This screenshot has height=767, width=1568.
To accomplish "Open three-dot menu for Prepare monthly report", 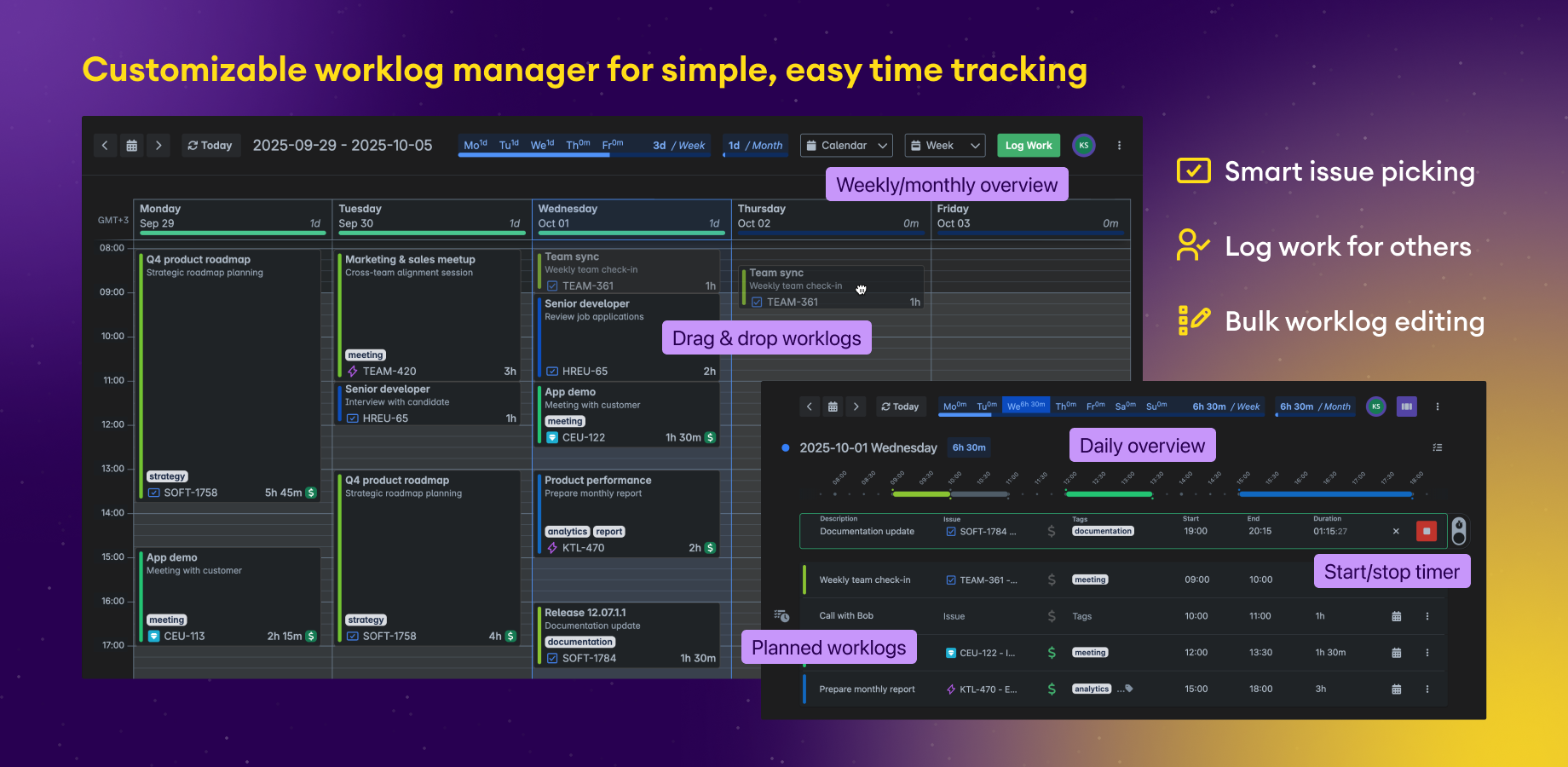I will point(1427,689).
